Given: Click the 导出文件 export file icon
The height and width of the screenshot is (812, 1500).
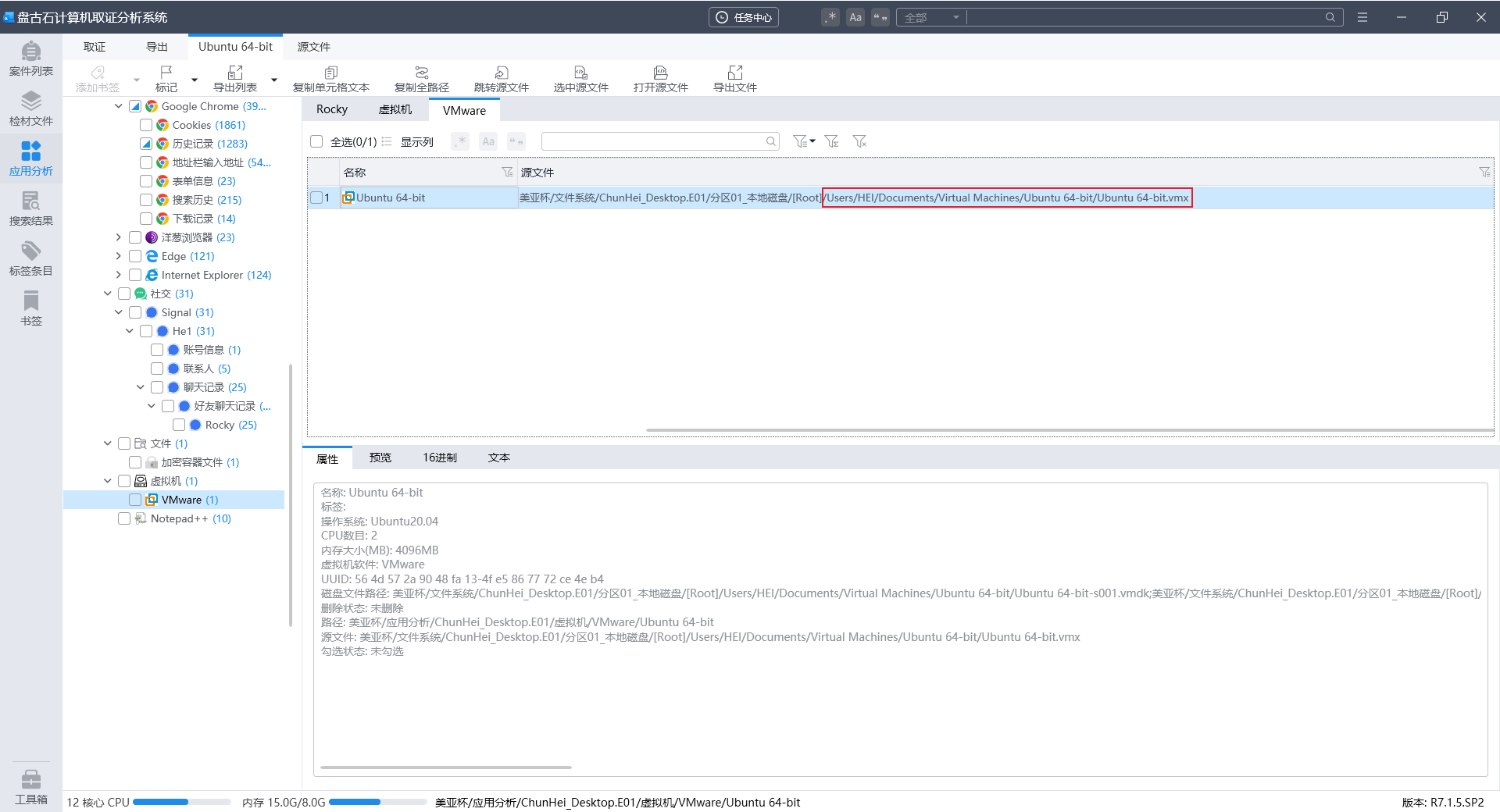Looking at the screenshot, I should coord(734,79).
